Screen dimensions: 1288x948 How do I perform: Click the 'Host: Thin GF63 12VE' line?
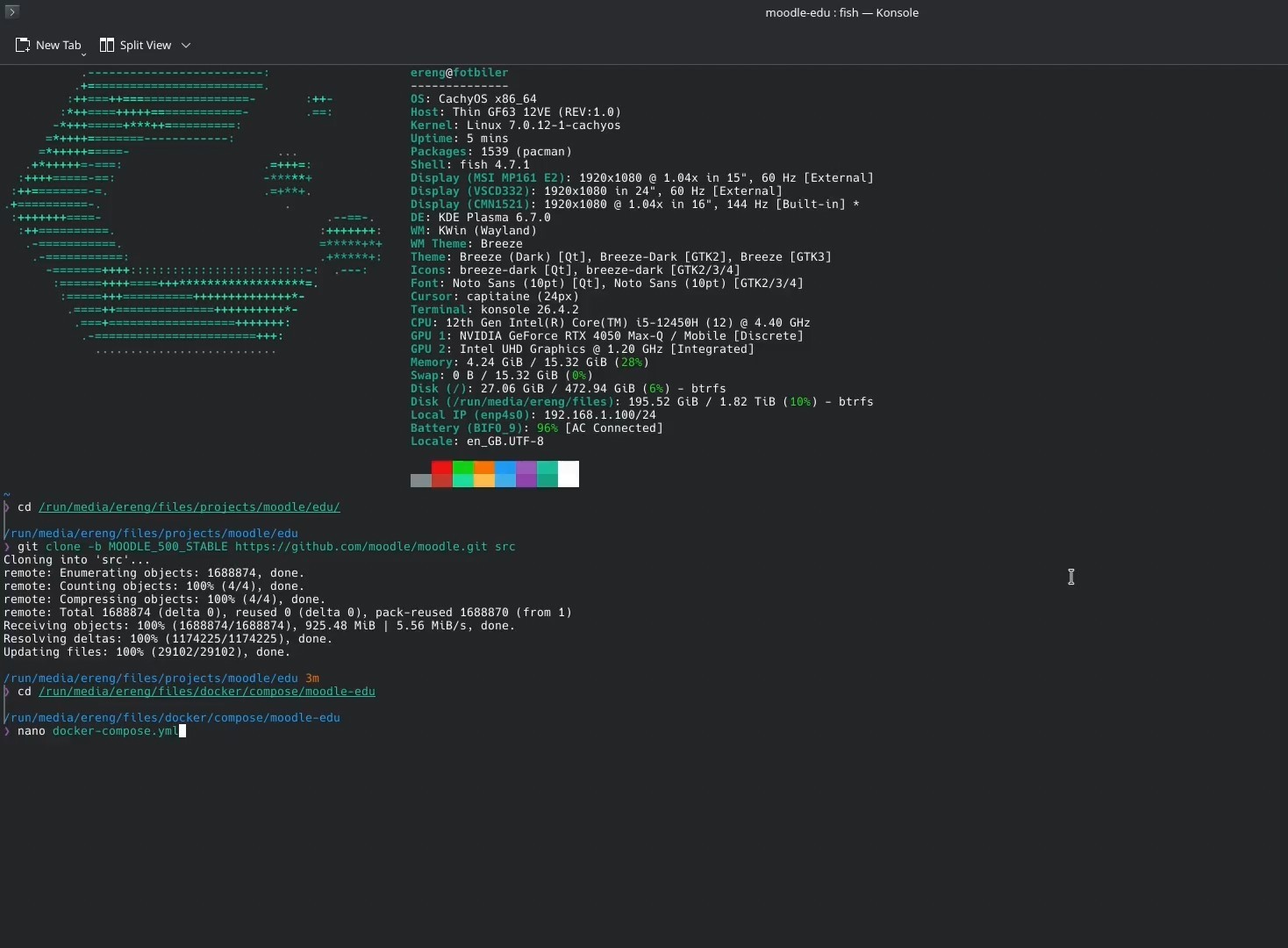[516, 111]
